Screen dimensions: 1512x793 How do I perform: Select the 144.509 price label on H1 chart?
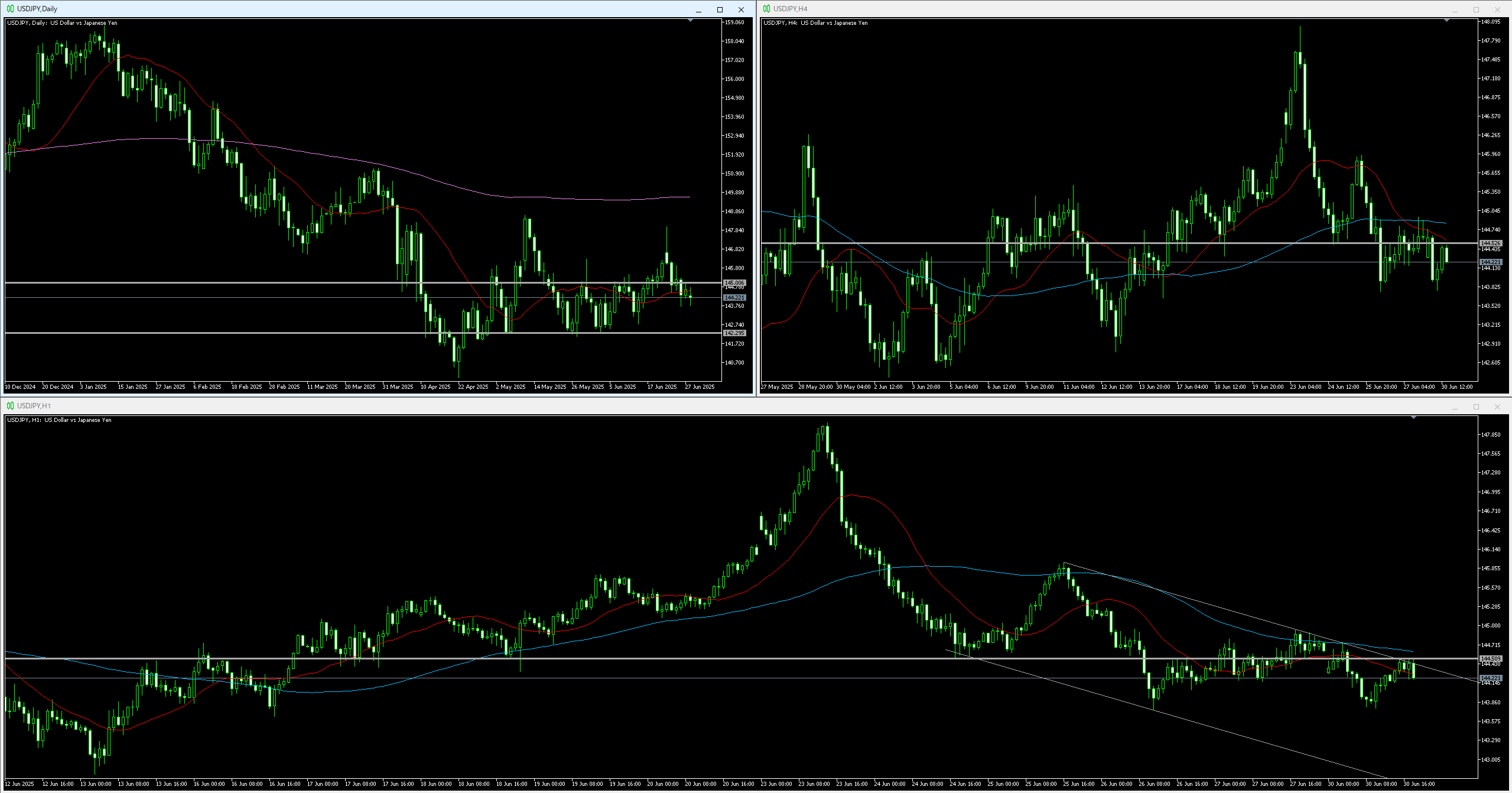[x=1490, y=658]
